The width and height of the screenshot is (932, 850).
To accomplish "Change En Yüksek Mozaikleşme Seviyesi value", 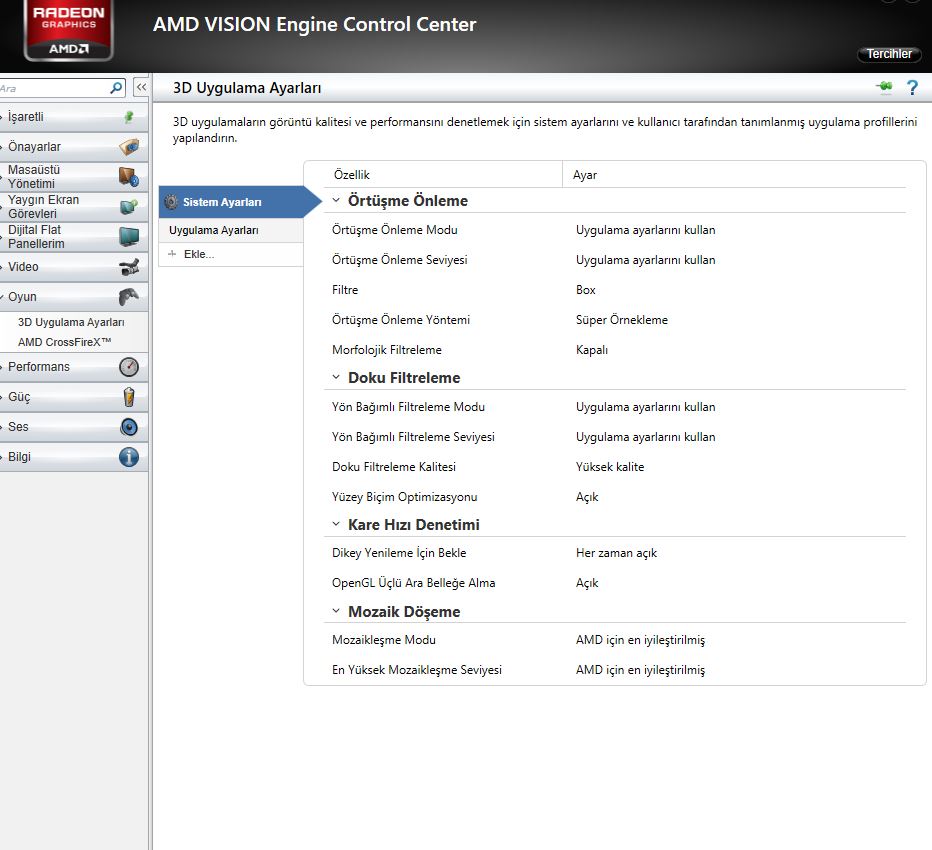I will pyautogui.click(x=640, y=670).
